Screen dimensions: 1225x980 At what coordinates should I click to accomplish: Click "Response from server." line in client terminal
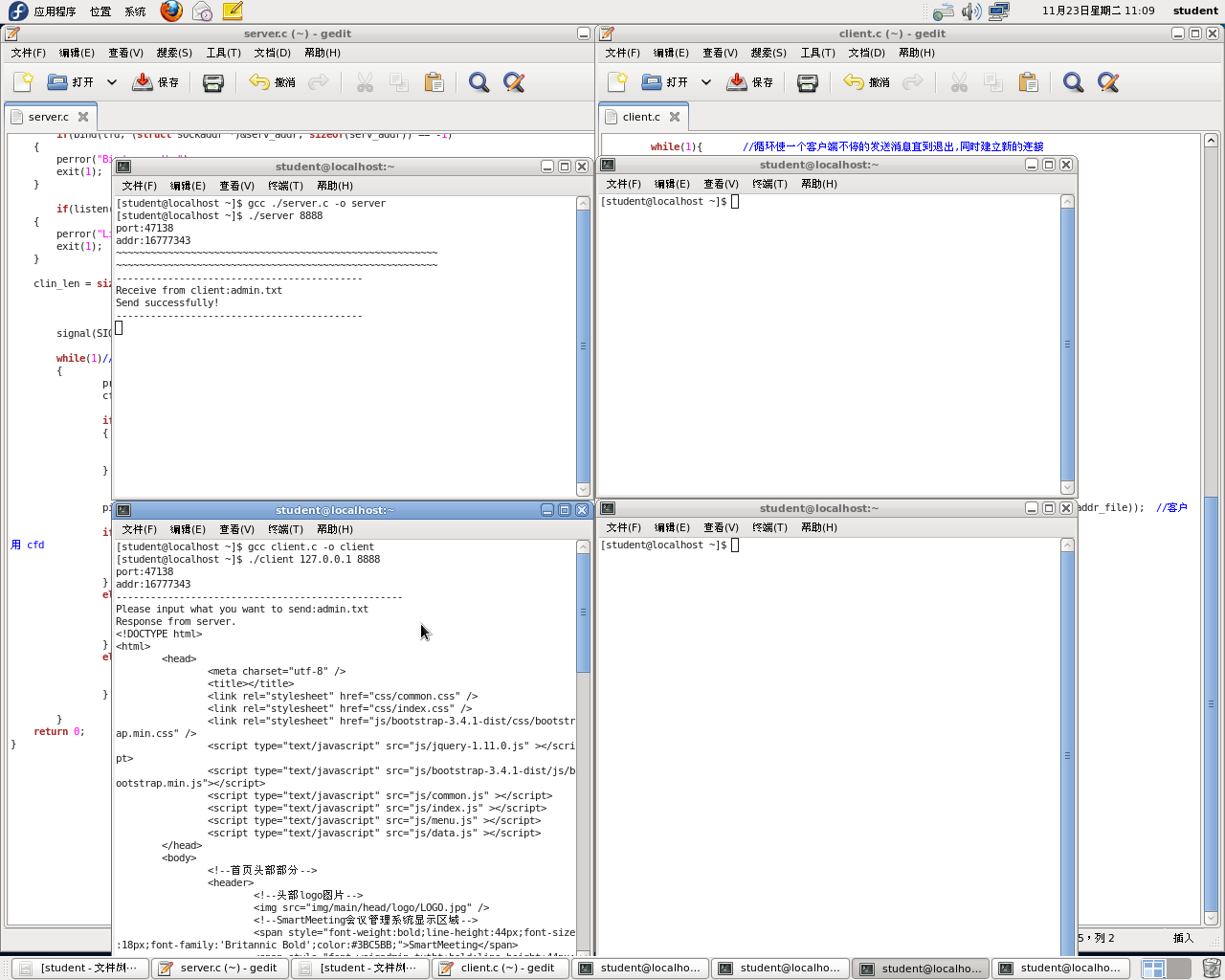pos(176,621)
